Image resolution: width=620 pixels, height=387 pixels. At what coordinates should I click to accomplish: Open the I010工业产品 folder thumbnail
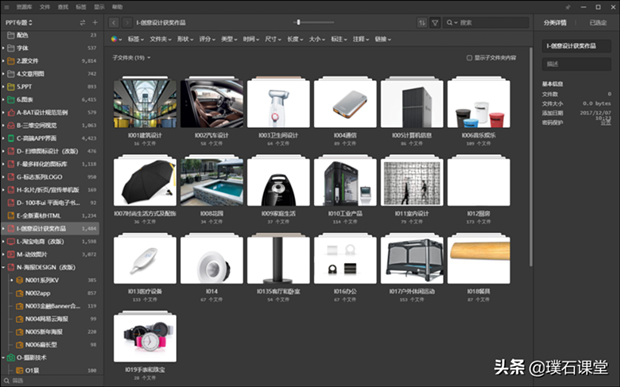pyautogui.click(x=345, y=181)
